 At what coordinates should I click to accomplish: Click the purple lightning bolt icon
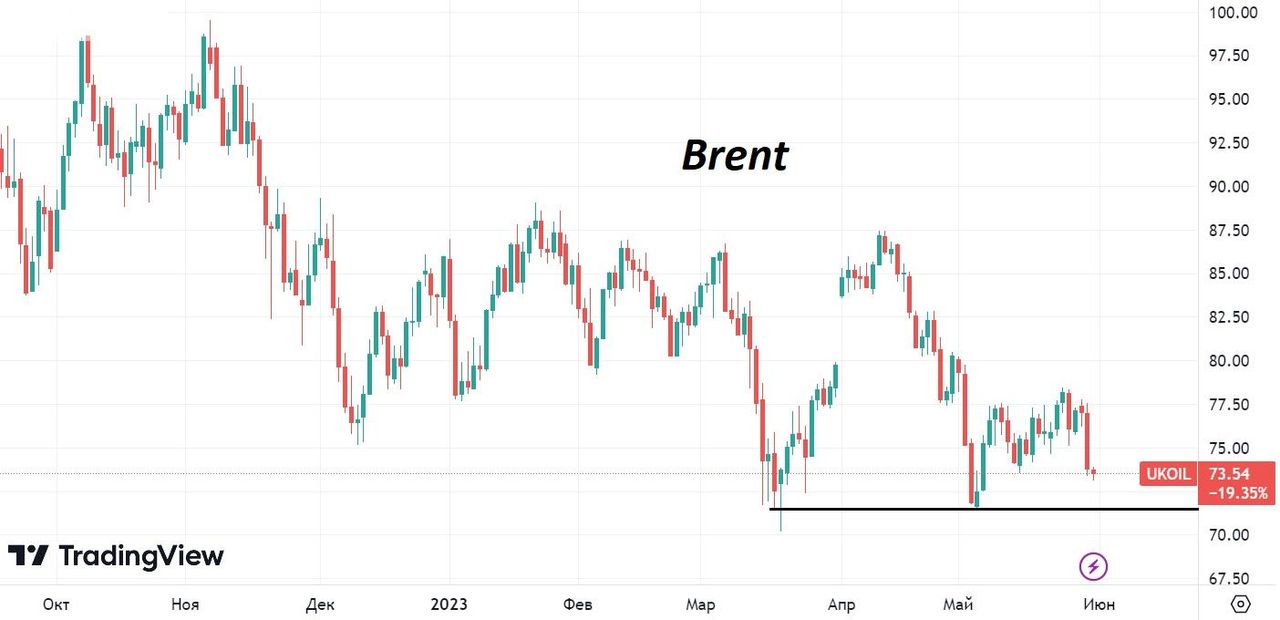point(1093,567)
